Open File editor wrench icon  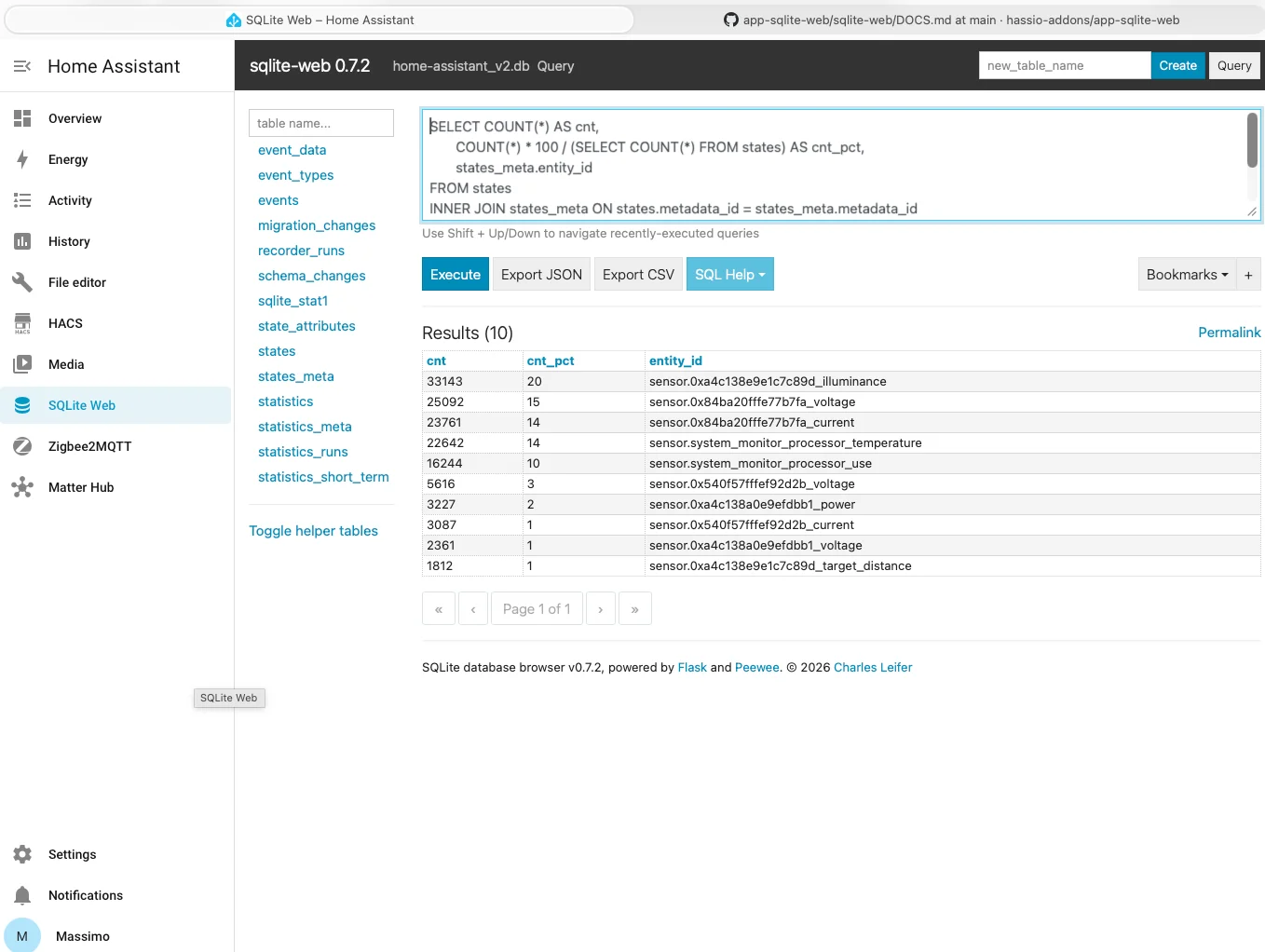[x=22, y=282]
